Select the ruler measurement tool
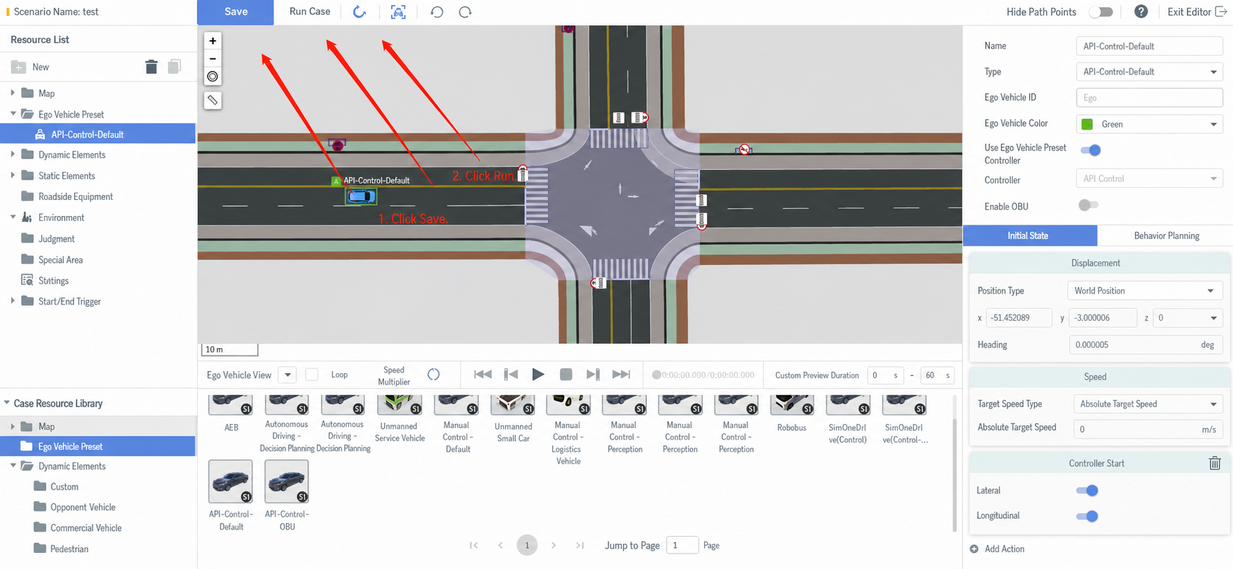Screen dimensions: 1233x569 point(212,100)
